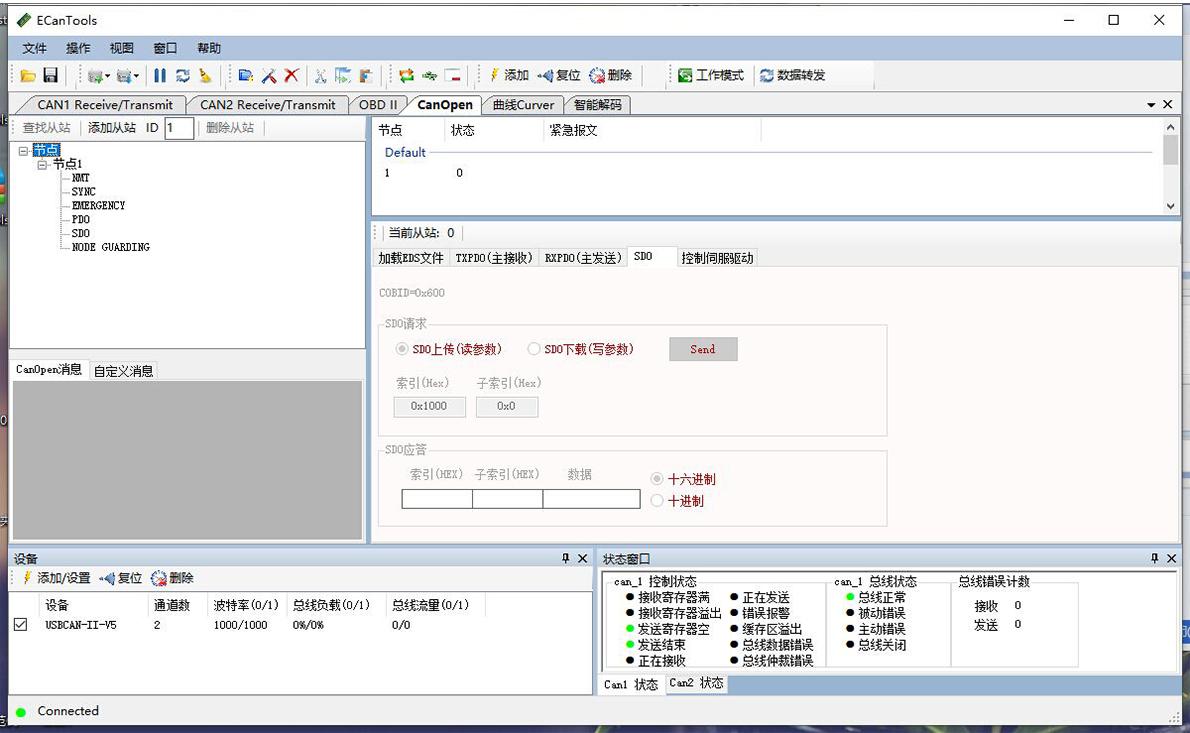Click the slave ID input field
Image resolution: width=1190 pixels, height=733 pixels.
tap(179, 128)
